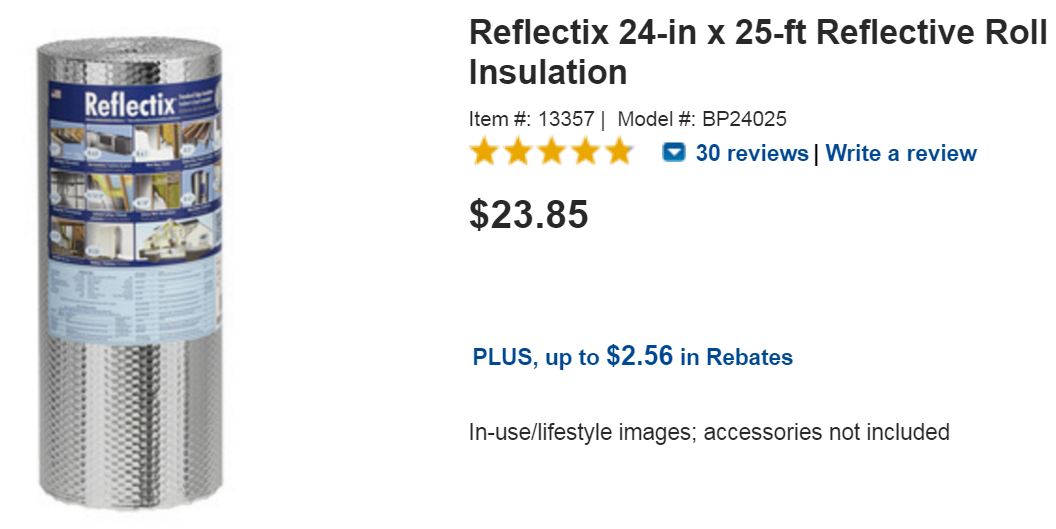Open the PLUS Rebates offer link
The height and width of the screenshot is (529, 1056).
[x=632, y=357]
